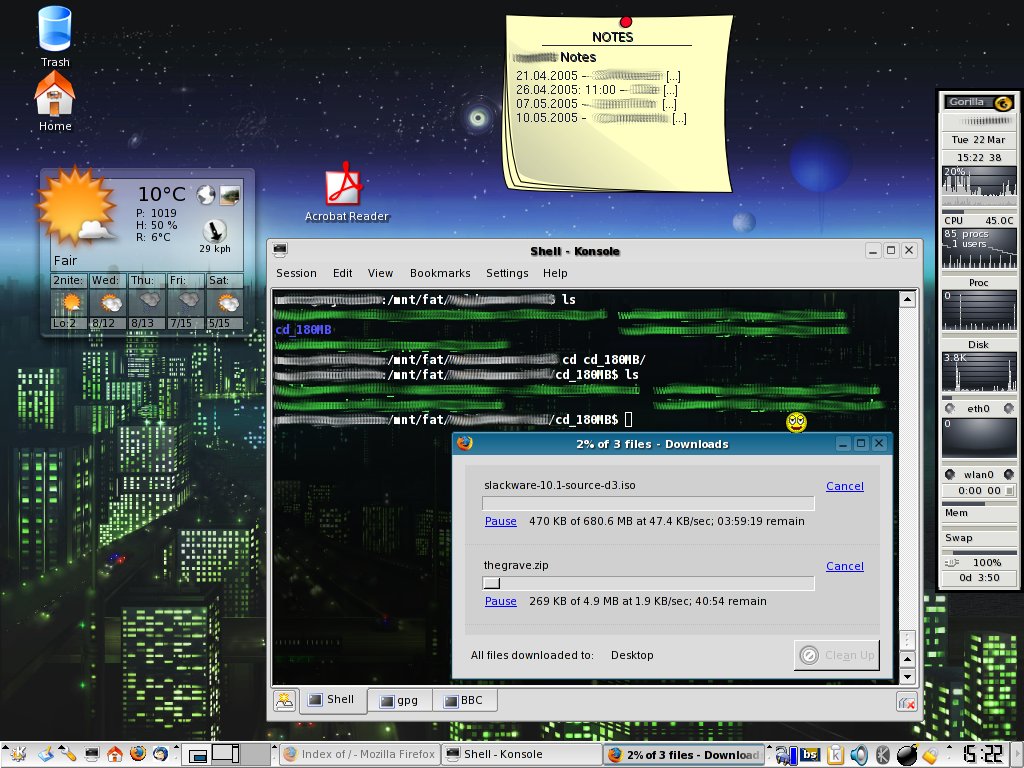Toggle the left wlan0 indicator light in GKrellM
This screenshot has width=1024, height=768.
click(x=950, y=475)
